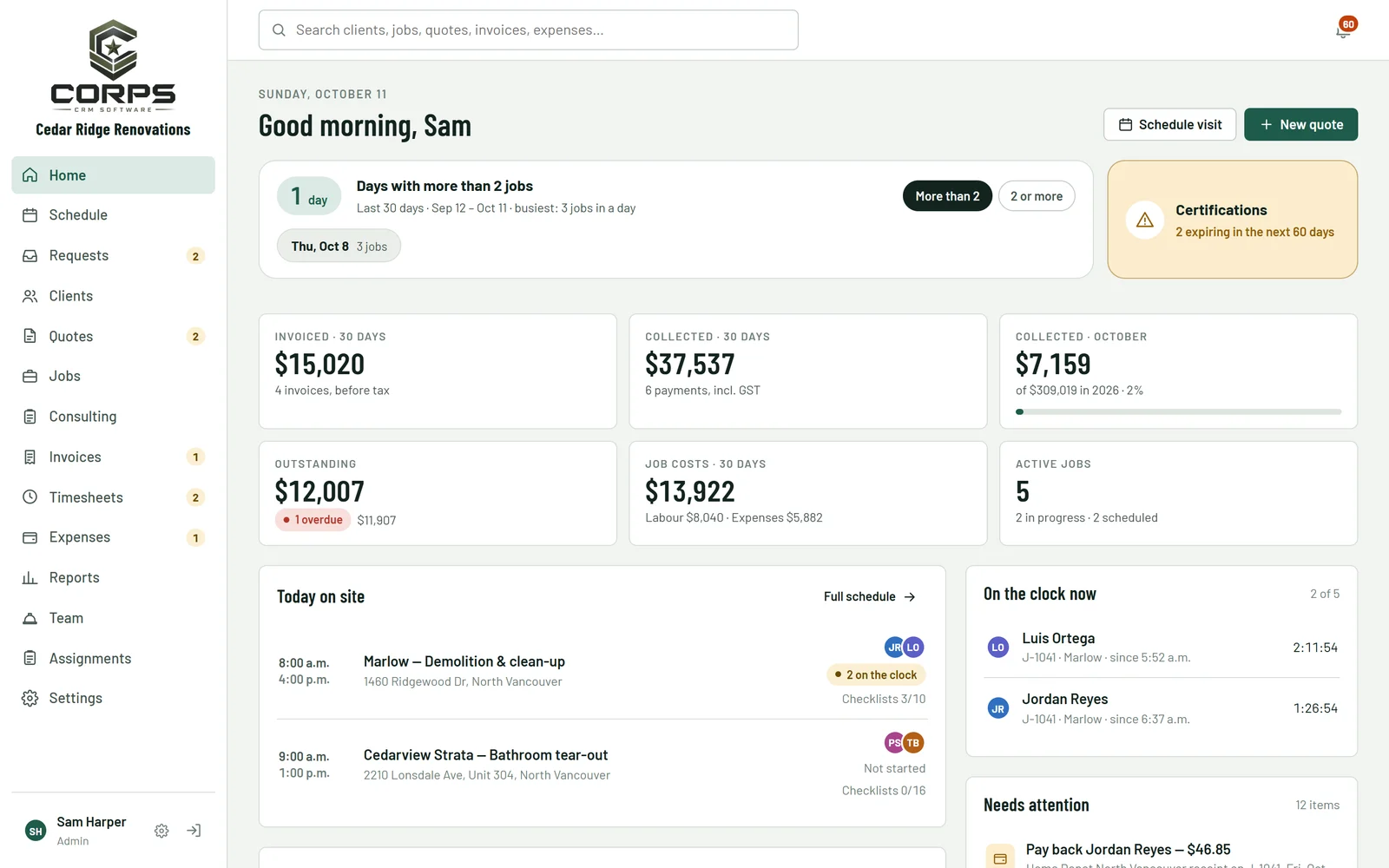Open the Full schedule link

pyautogui.click(x=870, y=596)
